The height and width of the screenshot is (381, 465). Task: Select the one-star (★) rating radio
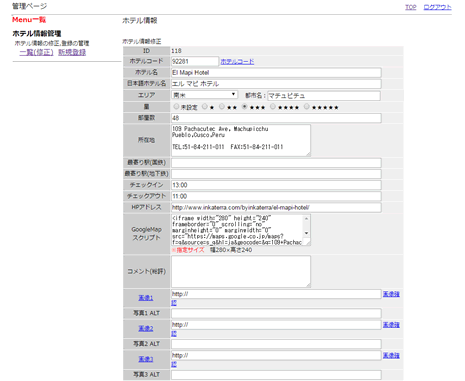[205, 107]
